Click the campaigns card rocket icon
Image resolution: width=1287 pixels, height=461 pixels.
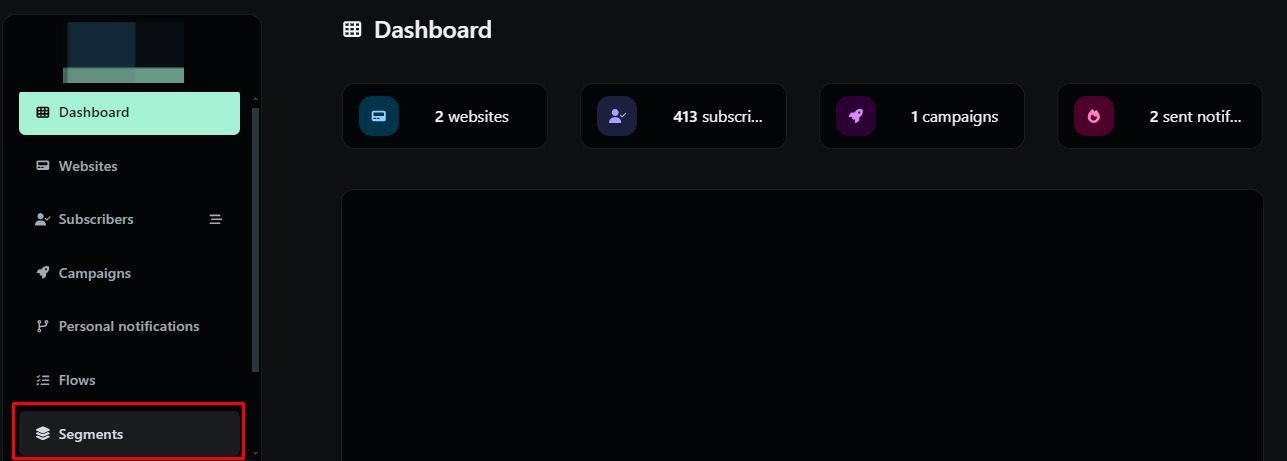(856, 116)
